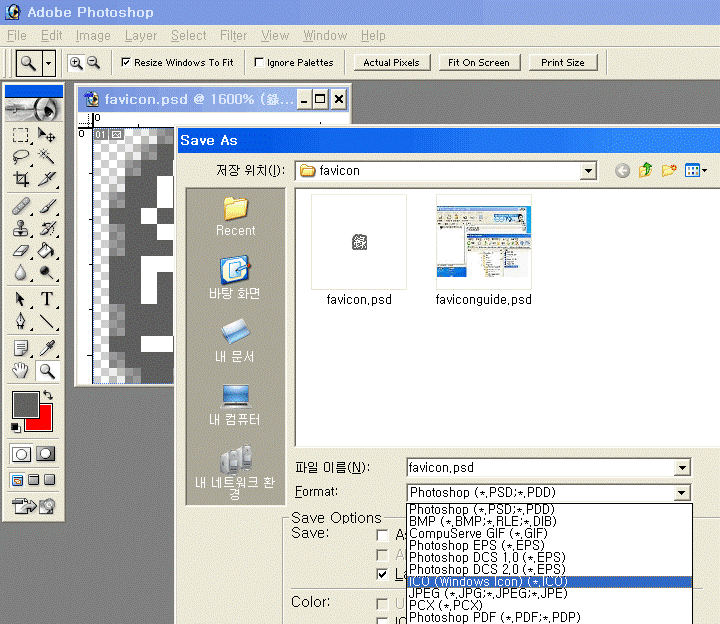This screenshot has width=720, height=624.
Task: Collapse the Format dropdown arrow
Action: click(x=682, y=493)
